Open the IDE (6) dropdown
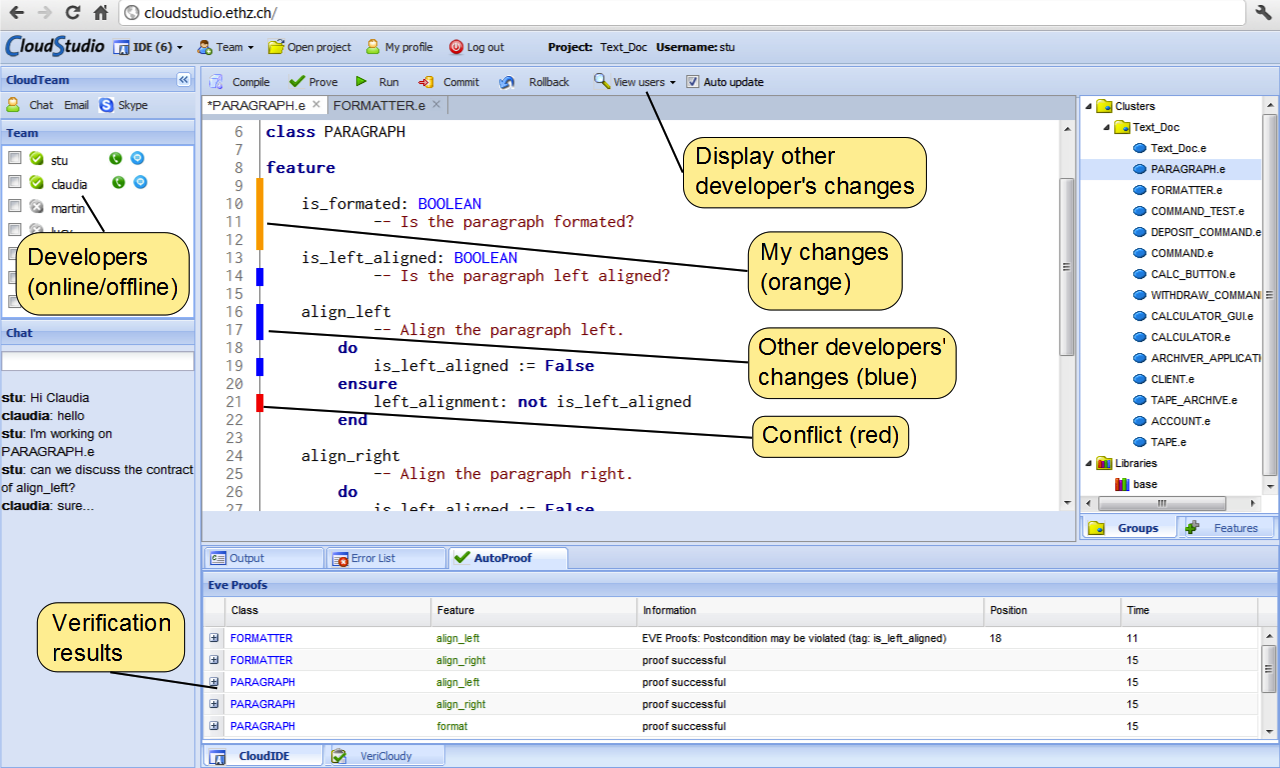 pos(148,47)
